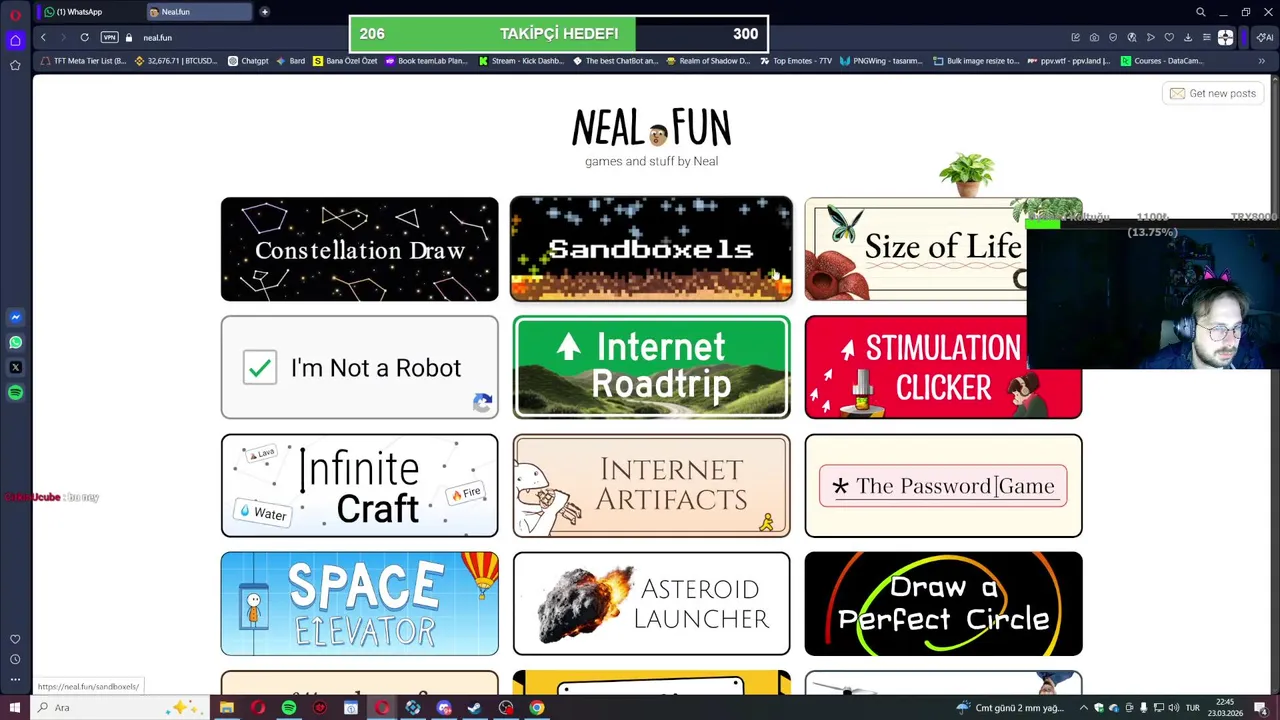Open the Chatgpt bookmark
The width and height of the screenshot is (1280, 720).
[248, 61]
